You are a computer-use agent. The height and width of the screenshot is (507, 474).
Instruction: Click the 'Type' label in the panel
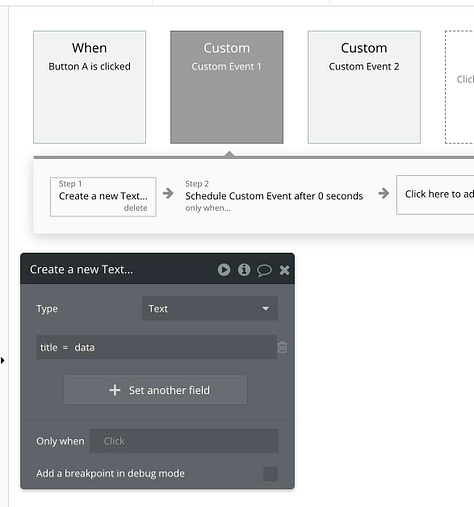(x=47, y=309)
